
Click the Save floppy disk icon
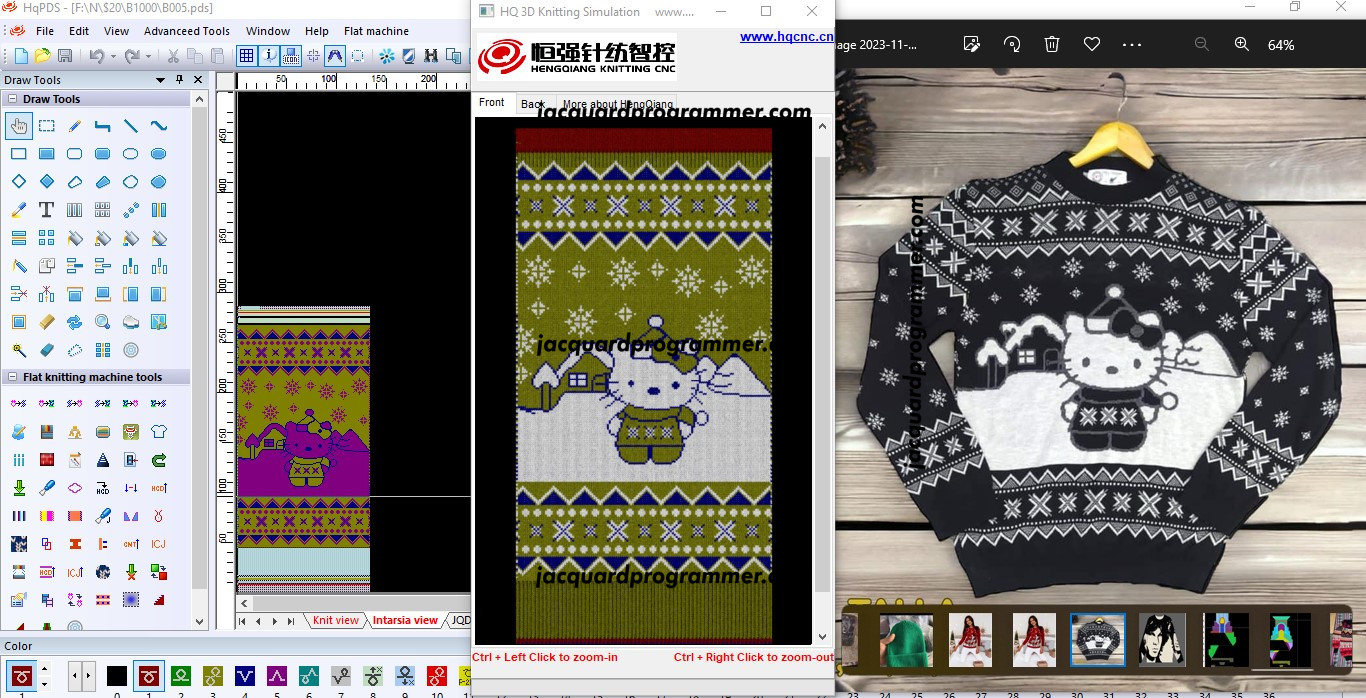(65, 56)
